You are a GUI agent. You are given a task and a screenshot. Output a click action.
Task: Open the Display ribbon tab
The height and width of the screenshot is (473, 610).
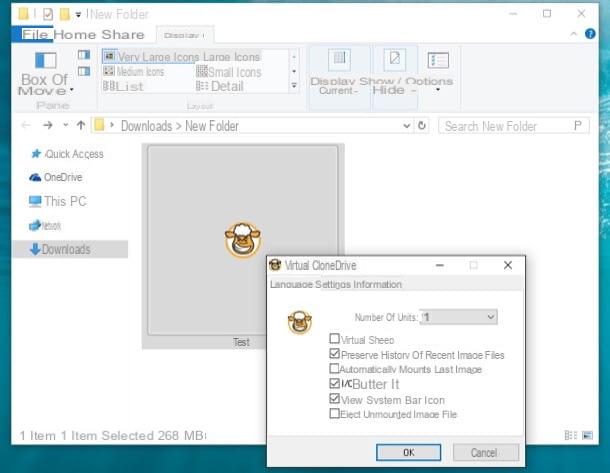tap(184, 35)
